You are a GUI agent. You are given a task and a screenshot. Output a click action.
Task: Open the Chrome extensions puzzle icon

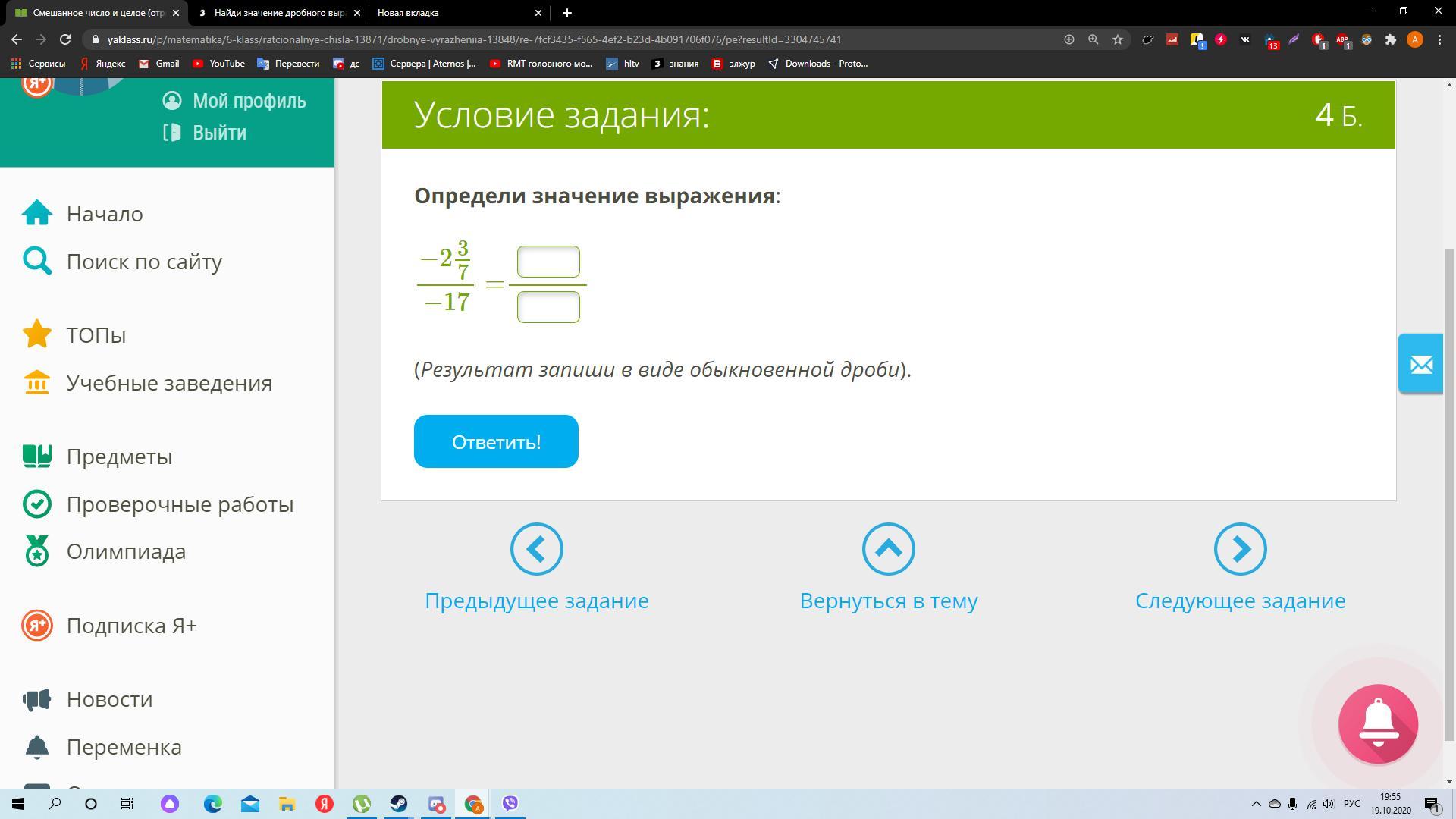(1390, 39)
